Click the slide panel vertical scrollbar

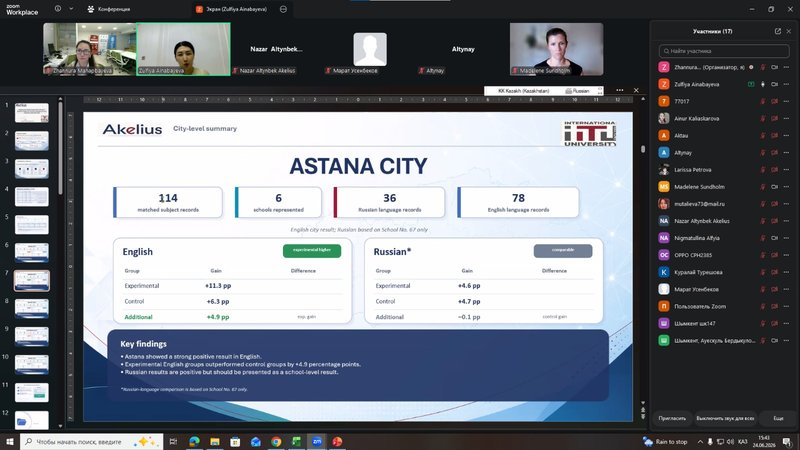(x=60, y=148)
